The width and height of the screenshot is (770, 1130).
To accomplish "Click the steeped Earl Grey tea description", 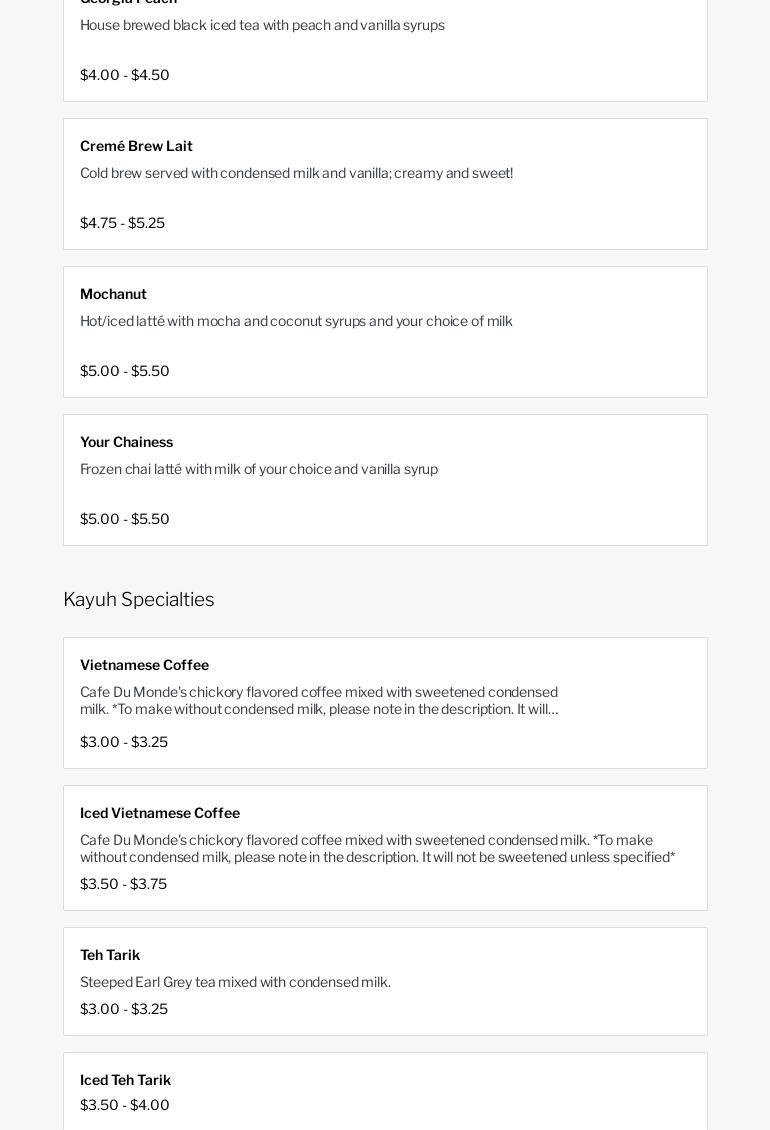I will (235, 982).
